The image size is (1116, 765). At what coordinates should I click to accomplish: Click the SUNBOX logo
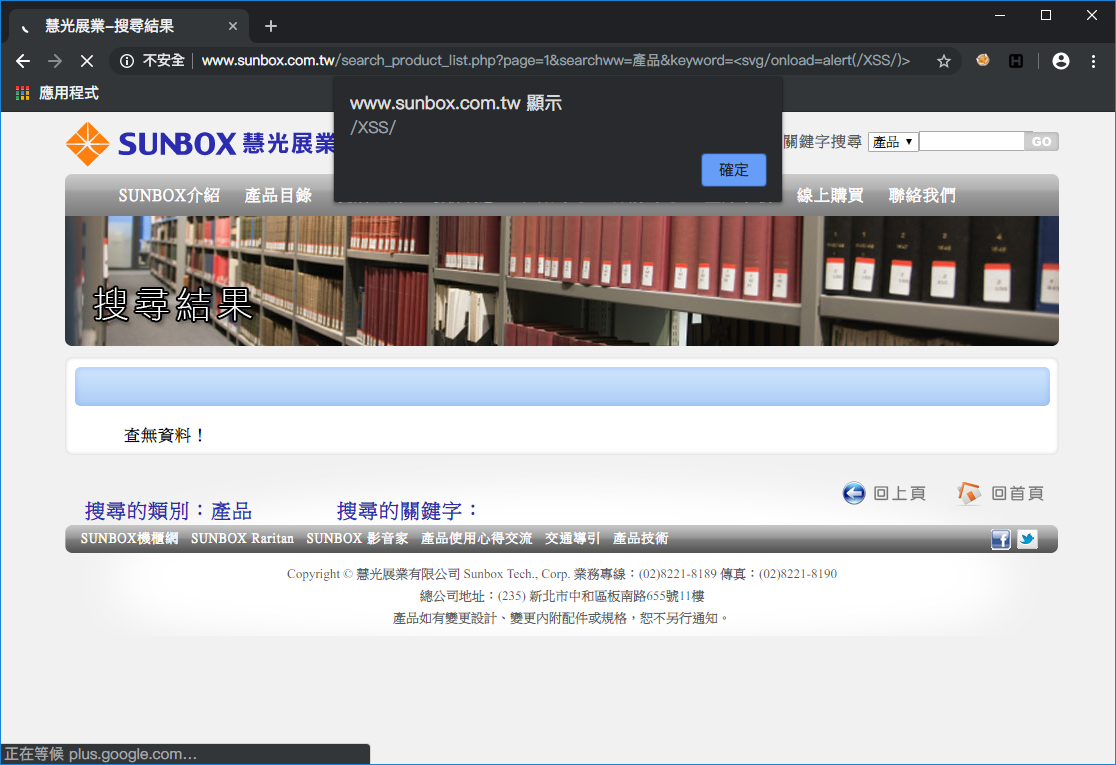201,144
